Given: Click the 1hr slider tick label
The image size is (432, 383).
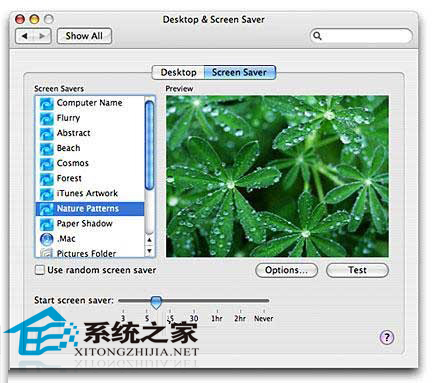Looking at the screenshot, I should 217,319.
